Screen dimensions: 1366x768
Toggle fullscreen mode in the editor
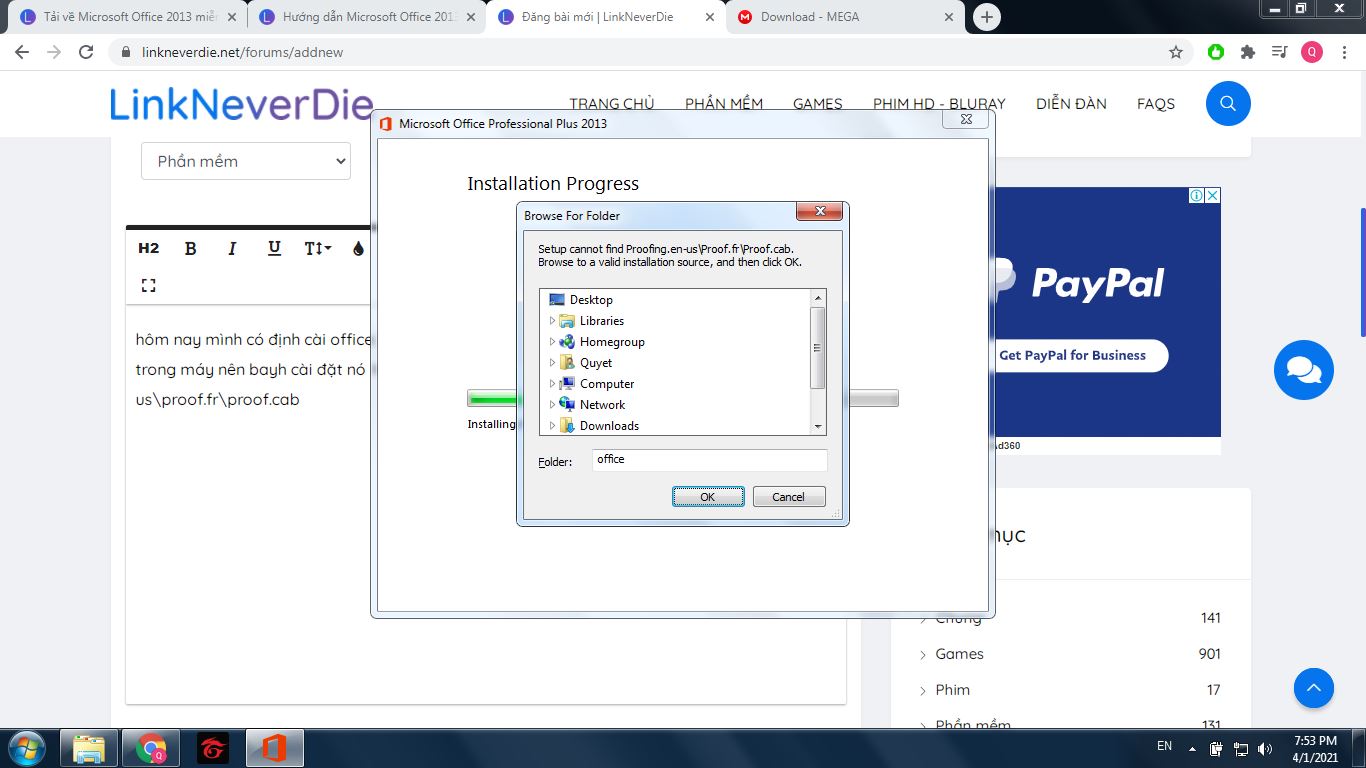[149, 285]
